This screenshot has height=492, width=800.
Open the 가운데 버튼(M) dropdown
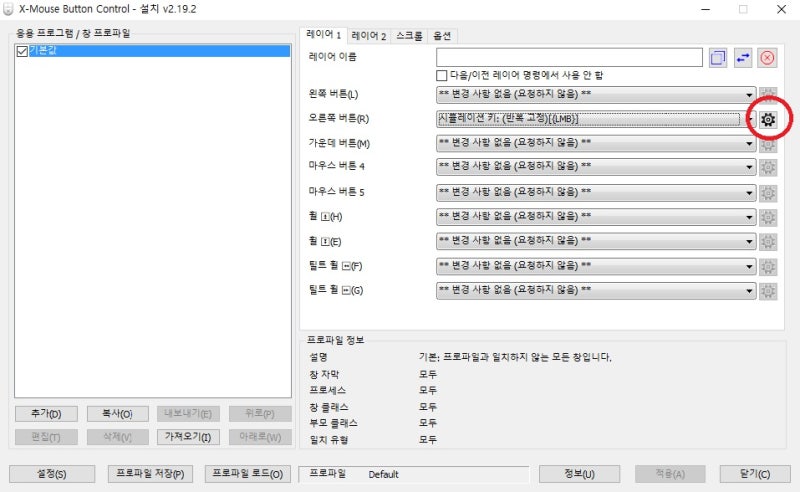(x=596, y=143)
